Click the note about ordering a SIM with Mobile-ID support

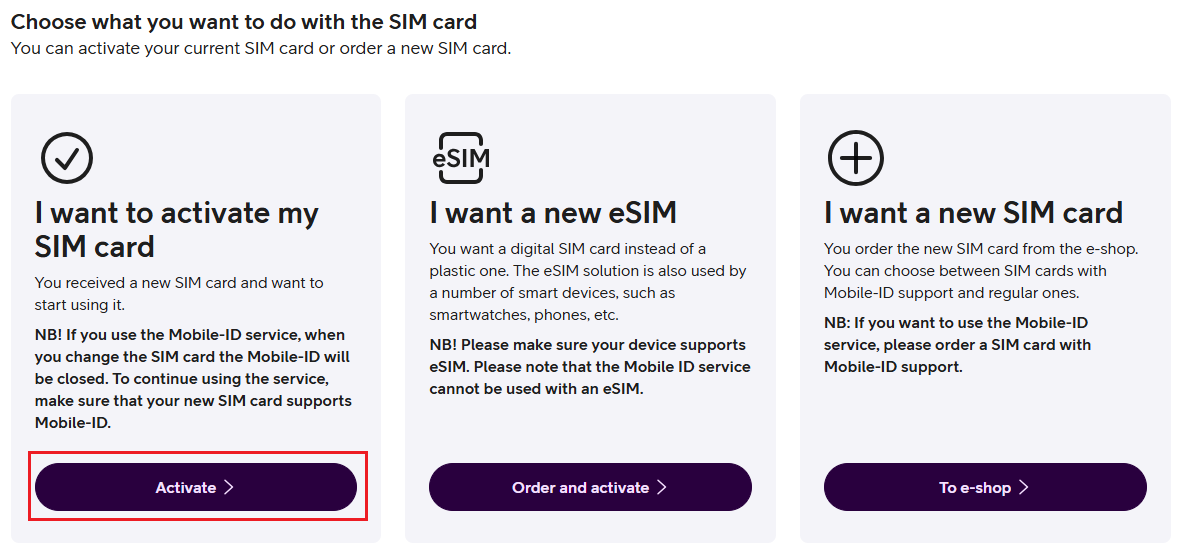tap(957, 345)
